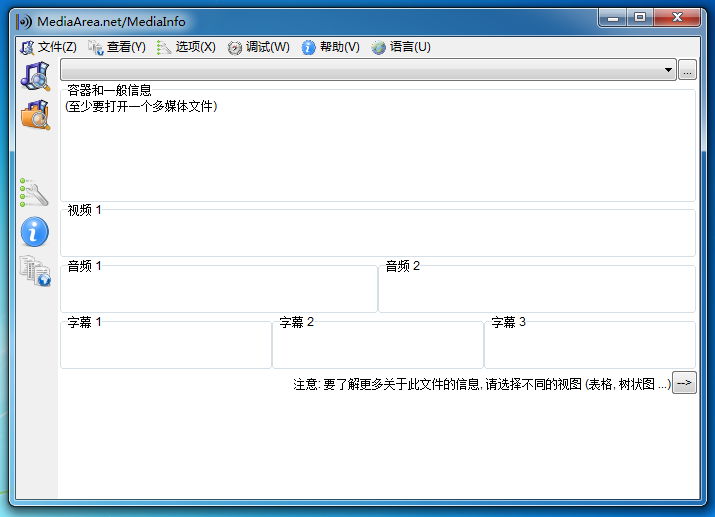Click the 至少要打开一个多媒体文件 text
Screen dimensions: 715x517
coord(141,106)
